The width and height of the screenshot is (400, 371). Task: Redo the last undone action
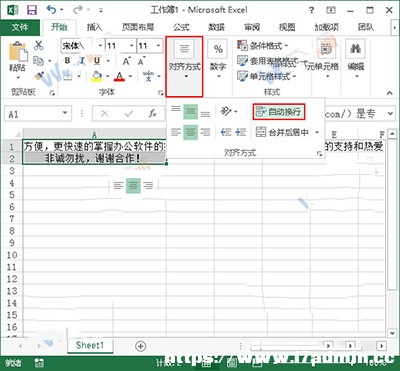click(x=78, y=10)
